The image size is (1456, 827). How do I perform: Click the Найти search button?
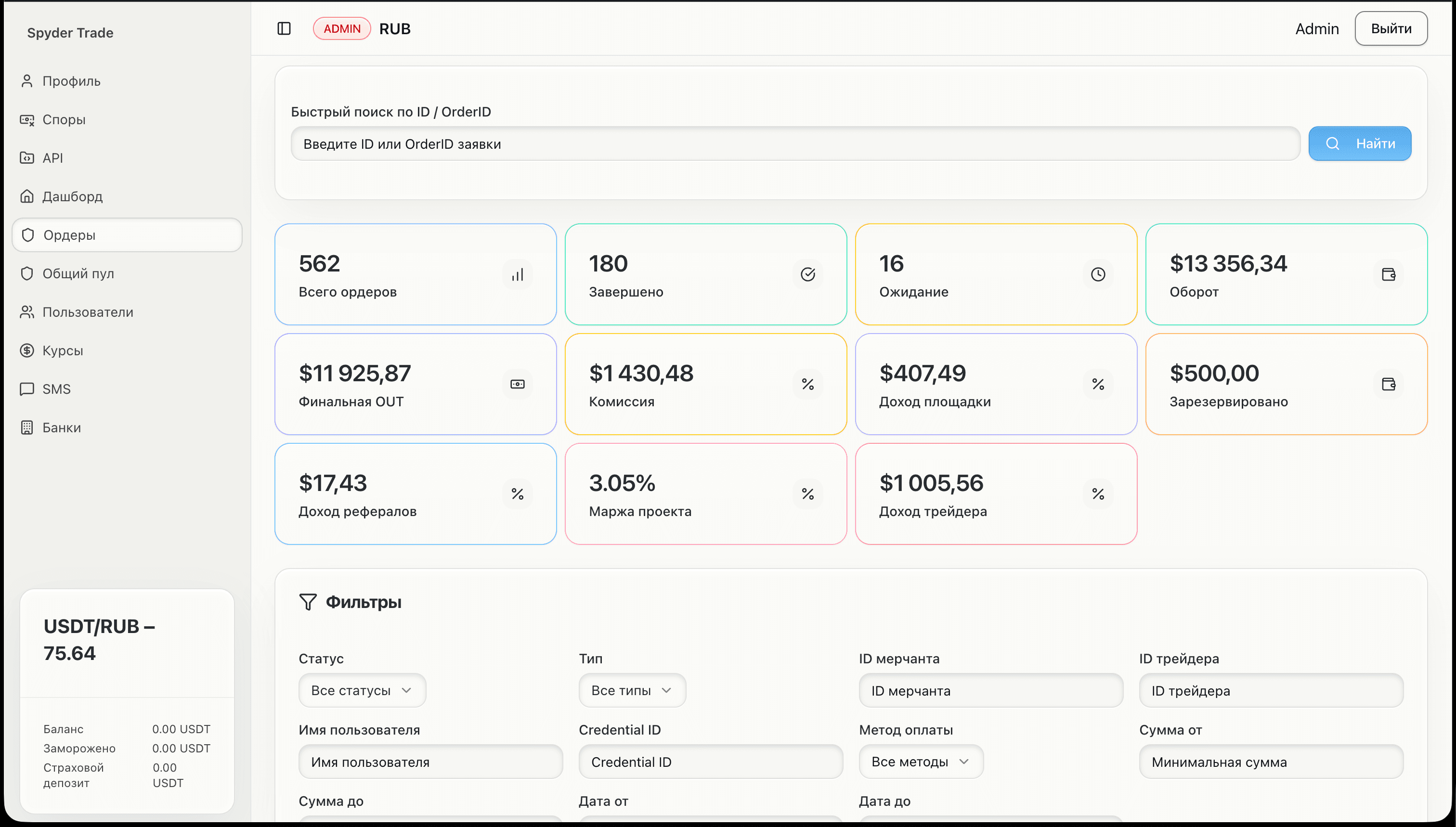point(1359,144)
